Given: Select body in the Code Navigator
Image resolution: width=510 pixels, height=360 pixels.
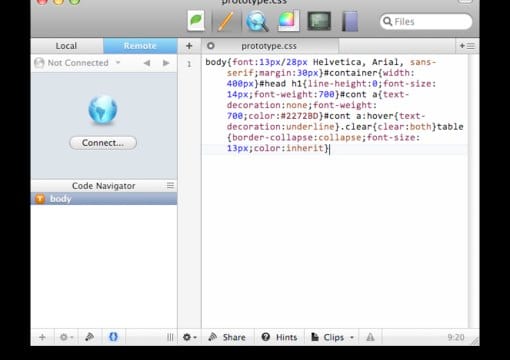Looking at the screenshot, I should click(x=104, y=199).
